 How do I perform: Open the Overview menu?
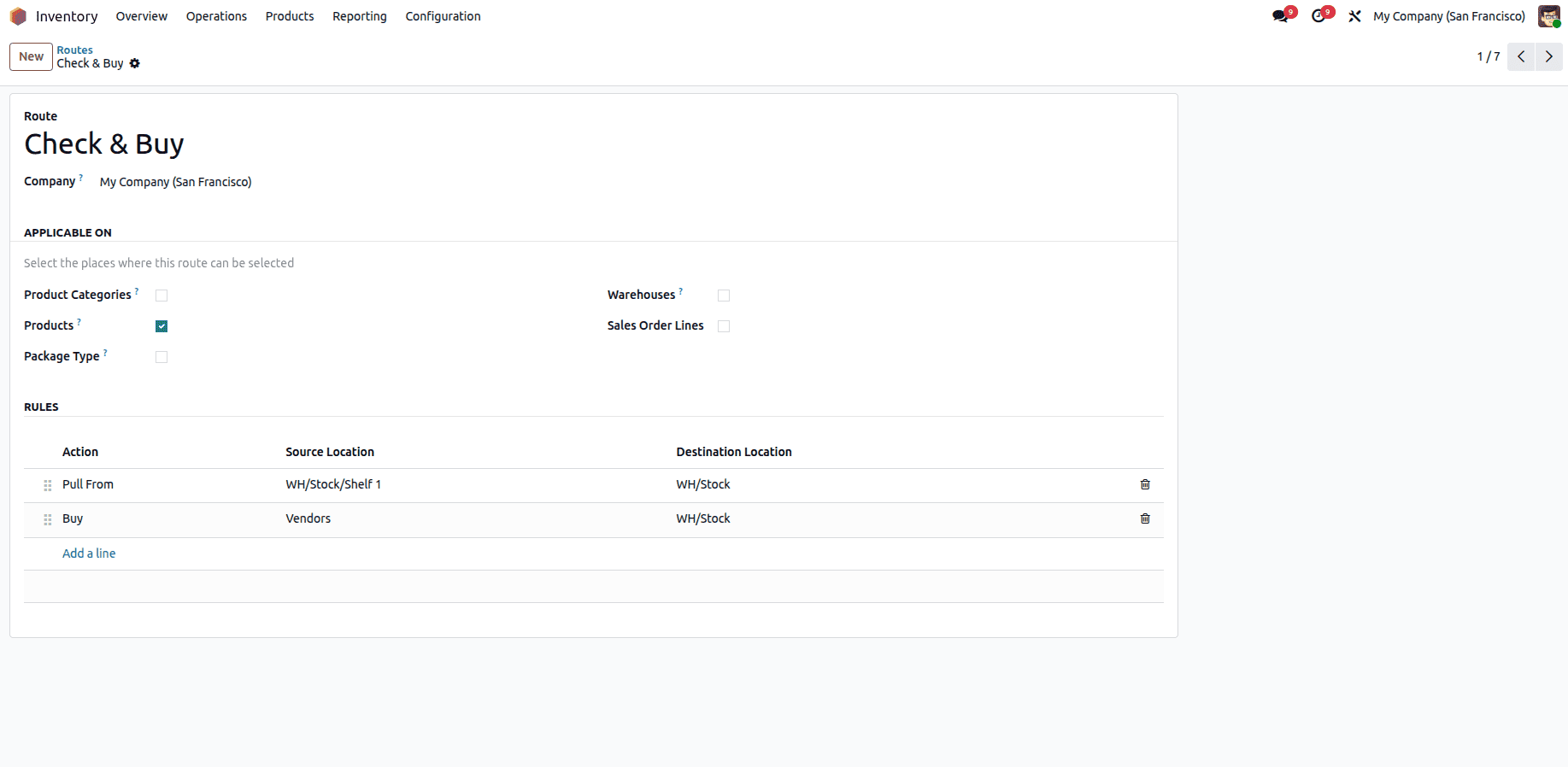[x=142, y=16]
